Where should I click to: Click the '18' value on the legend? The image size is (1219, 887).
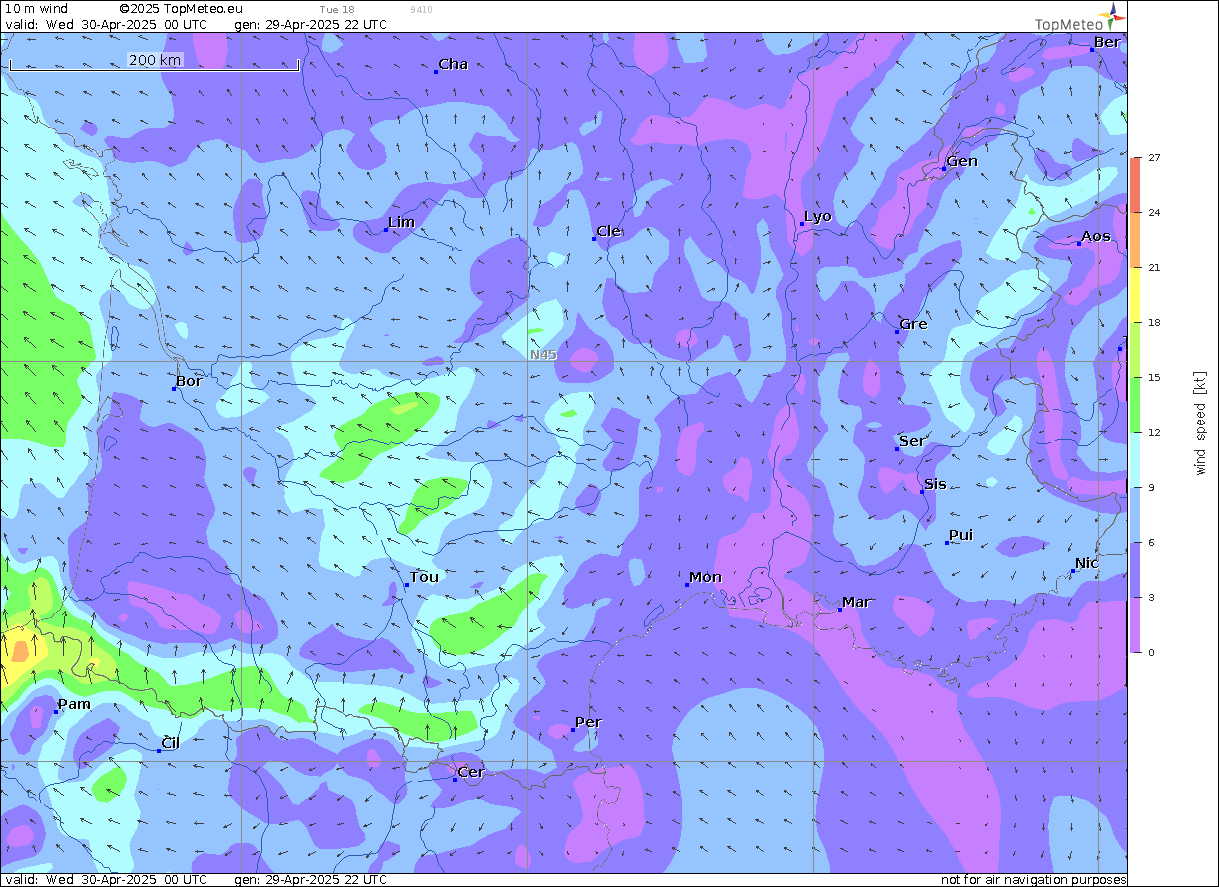pos(1154,322)
